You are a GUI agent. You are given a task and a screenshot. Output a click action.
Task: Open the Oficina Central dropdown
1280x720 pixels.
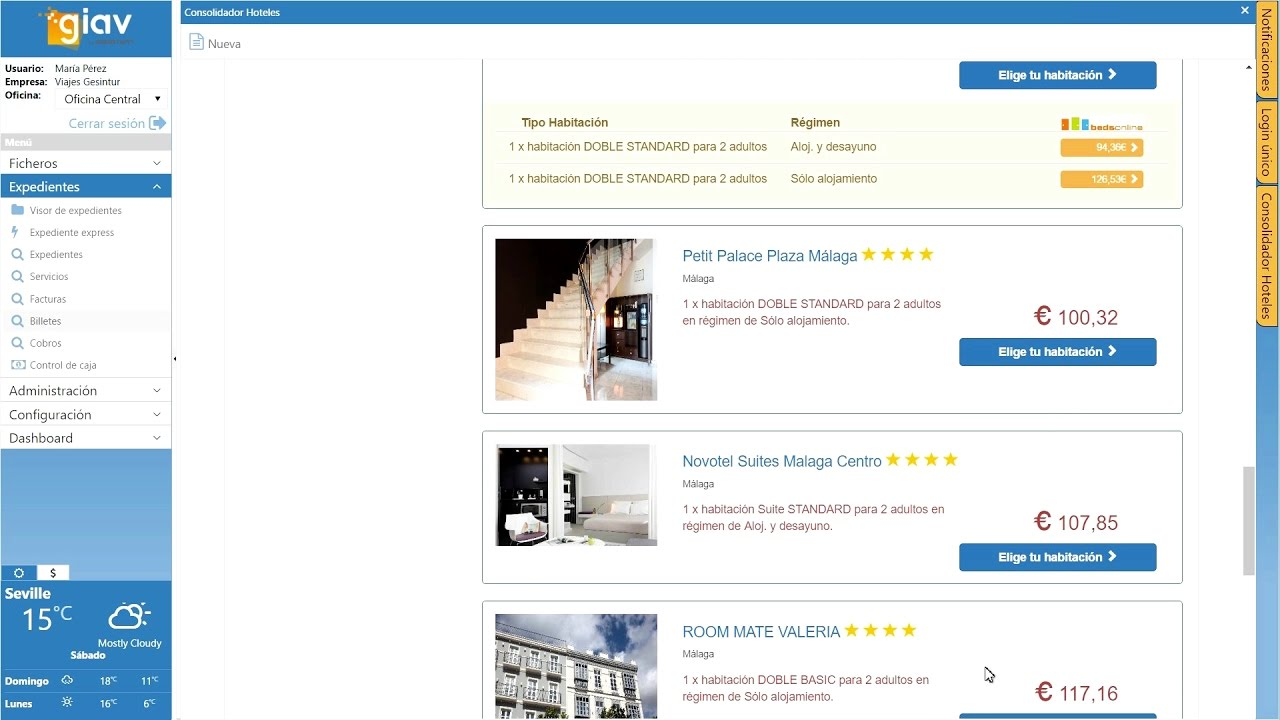pos(111,99)
